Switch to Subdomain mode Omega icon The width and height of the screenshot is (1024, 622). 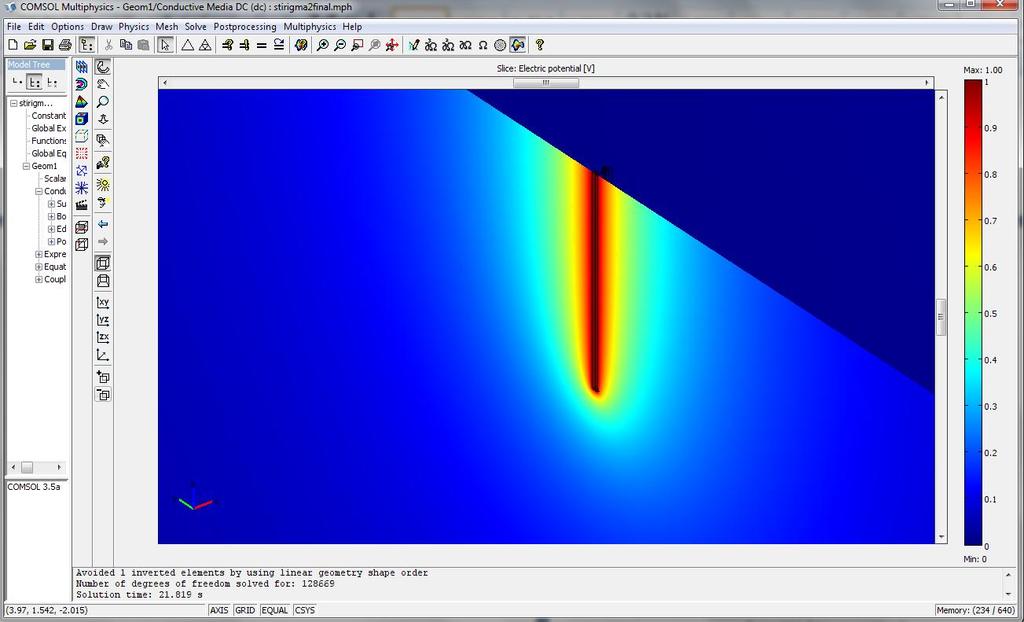click(483, 45)
